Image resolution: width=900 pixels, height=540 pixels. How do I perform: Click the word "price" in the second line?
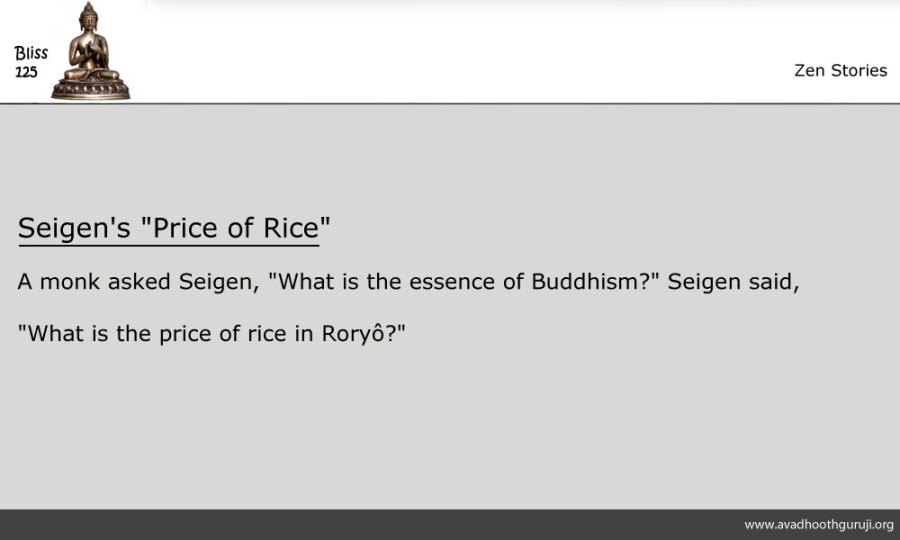tap(187, 333)
